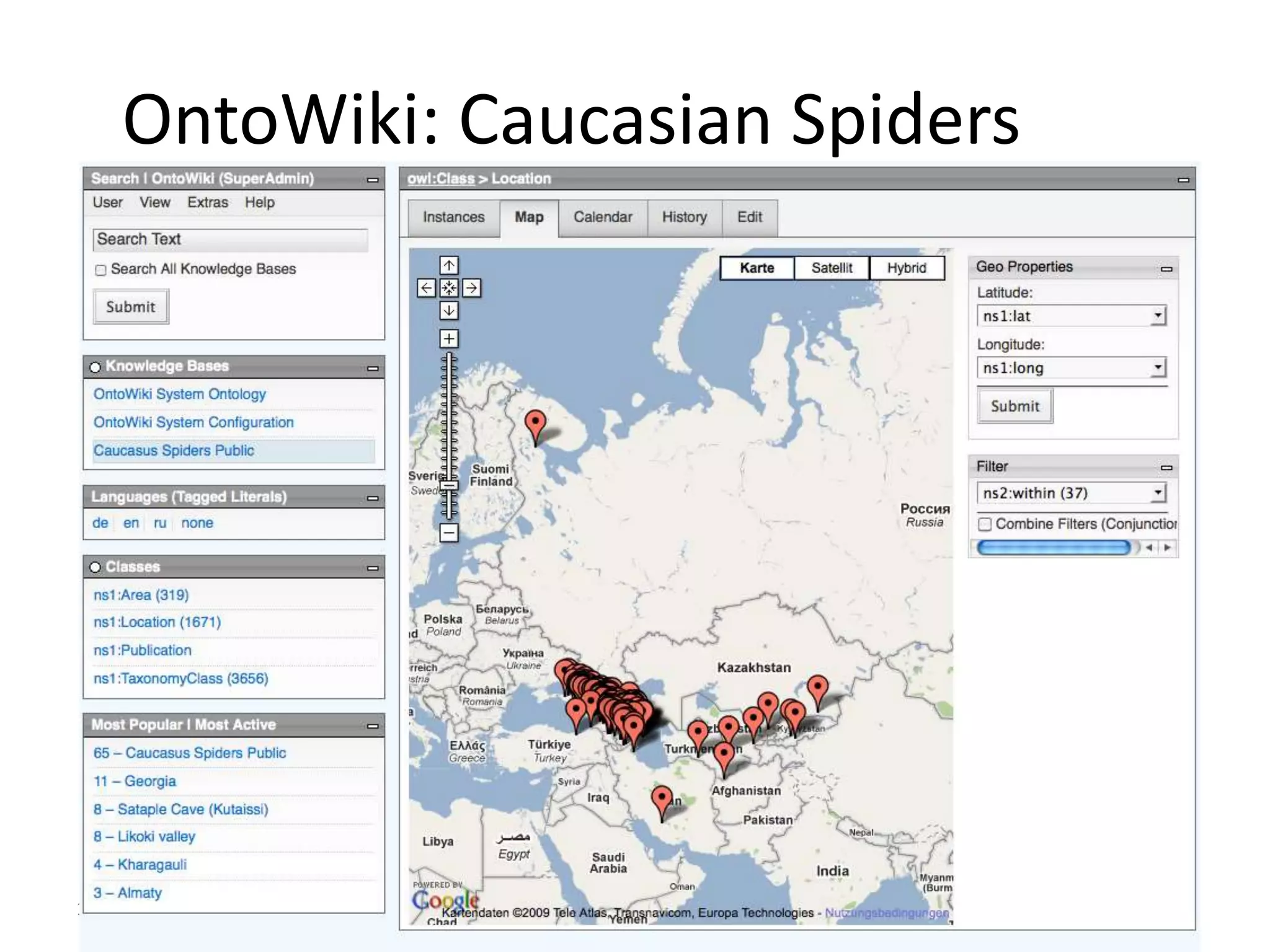The height and width of the screenshot is (952, 1270).
Task: Collapse the Search panel
Action: click(373, 180)
